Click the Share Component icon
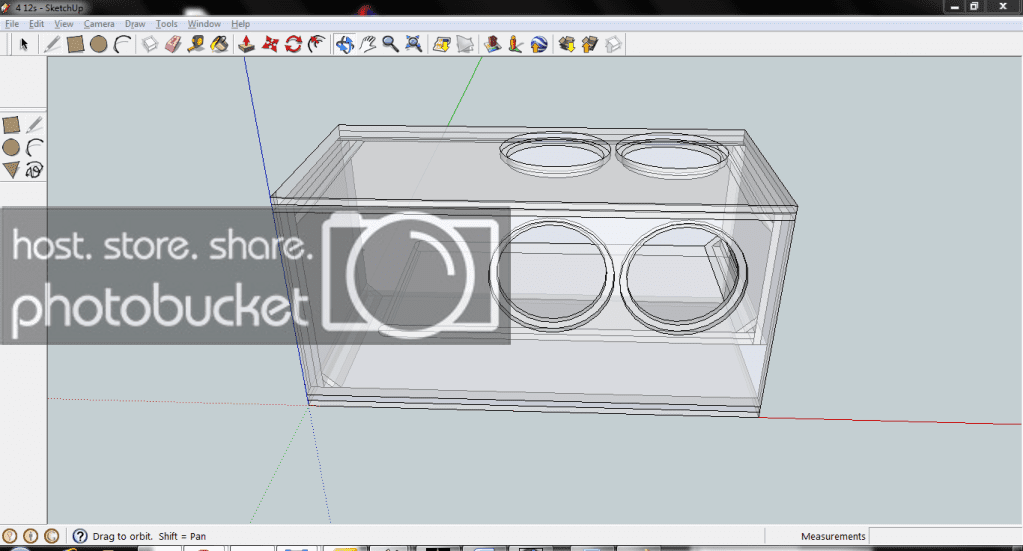This screenshot has width=1023, height=551. click(613, 44)
